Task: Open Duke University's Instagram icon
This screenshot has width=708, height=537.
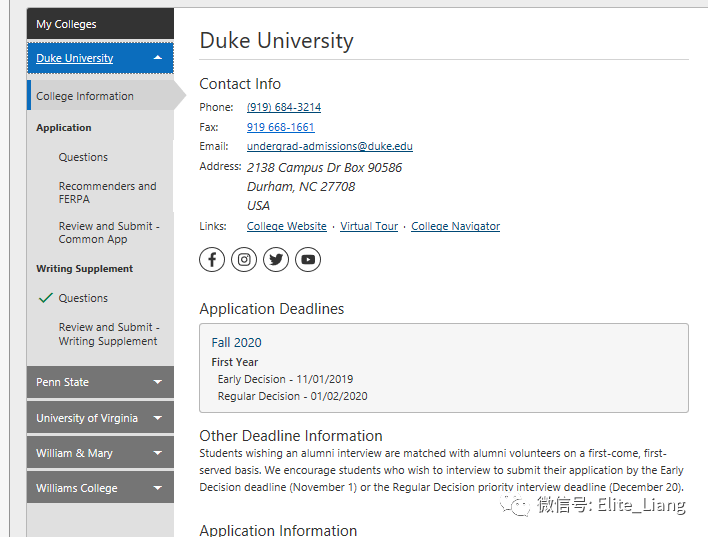Action: [x=244, y=260]
